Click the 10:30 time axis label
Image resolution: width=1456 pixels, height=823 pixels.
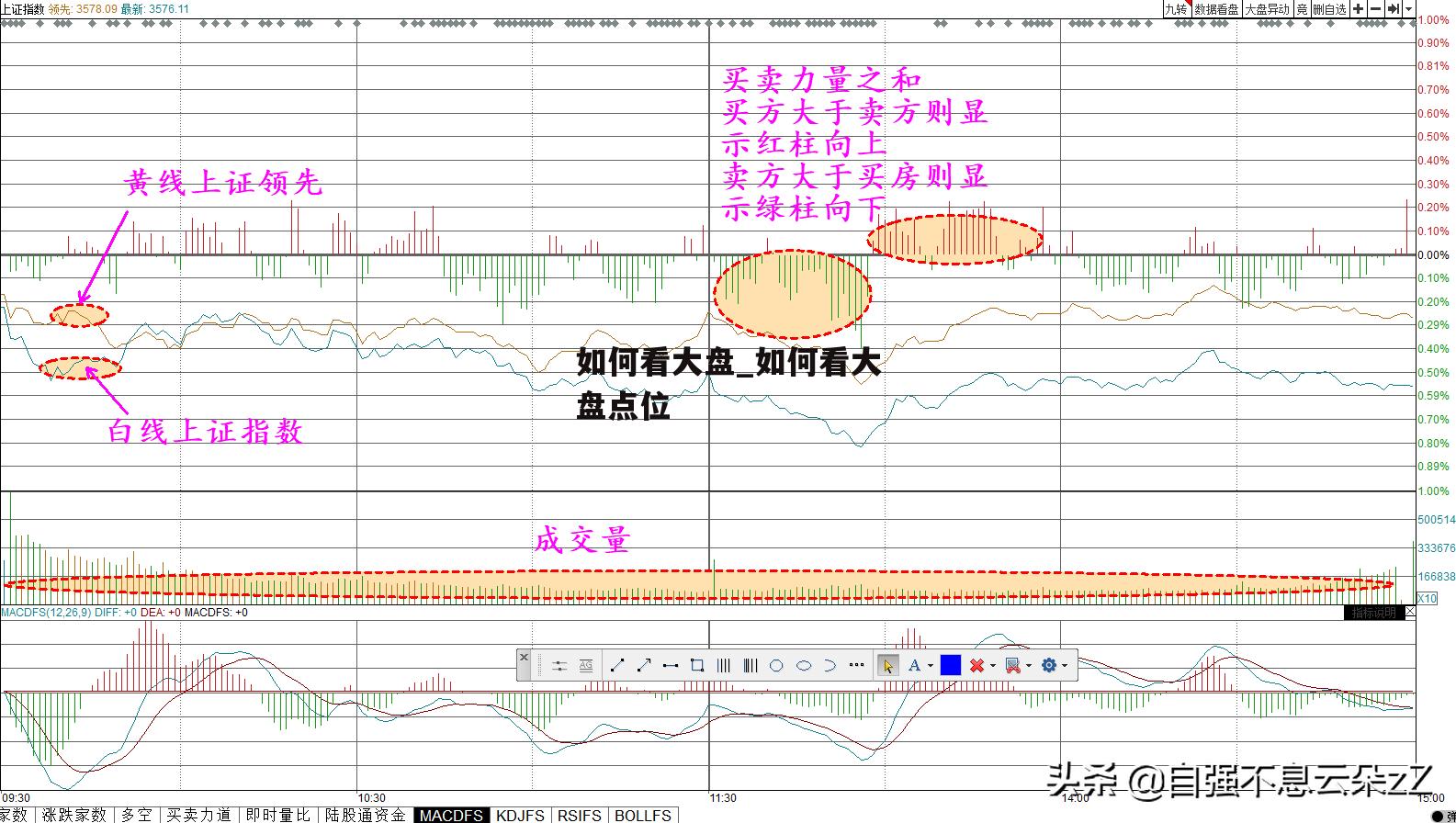tap(371, 798)
